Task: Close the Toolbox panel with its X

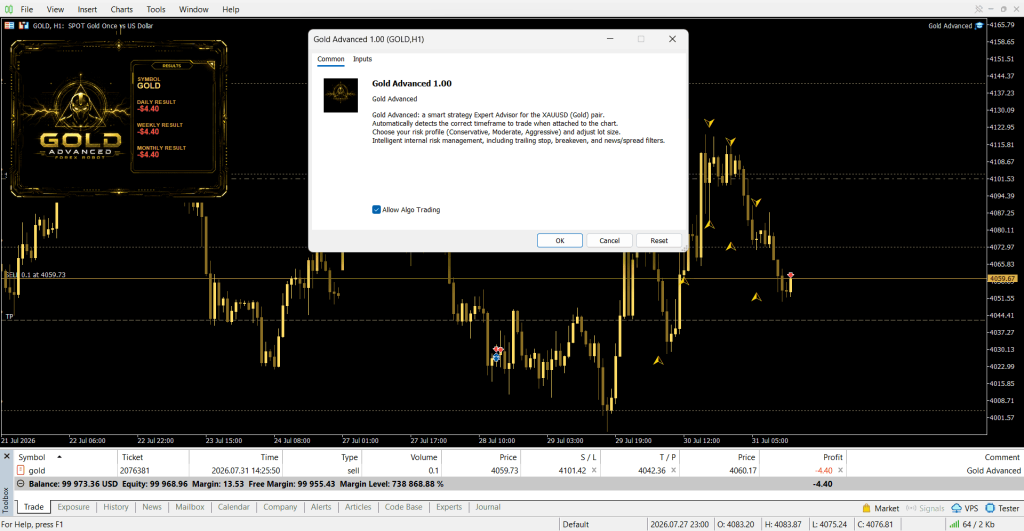Action: pos(7,457)
